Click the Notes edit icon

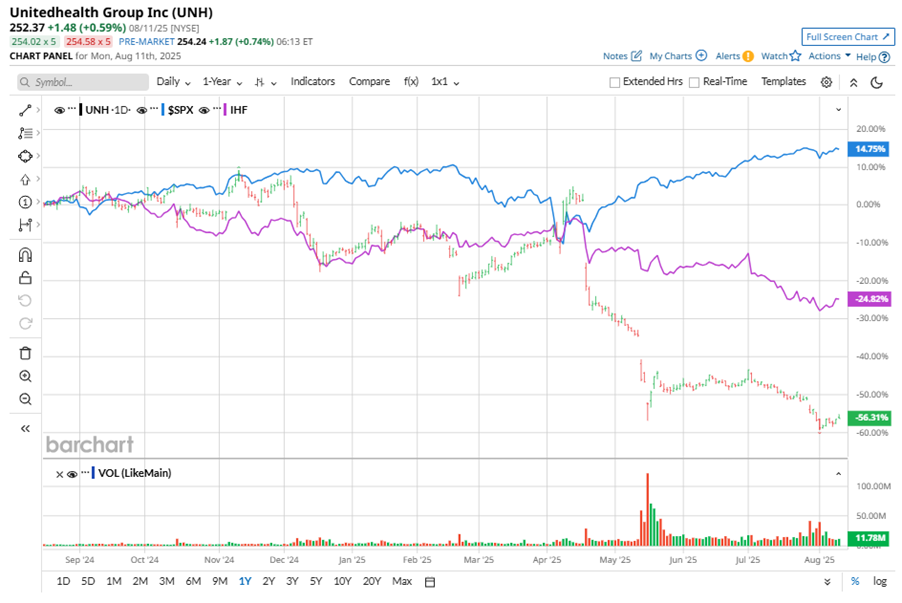click(x=636, y=56)
